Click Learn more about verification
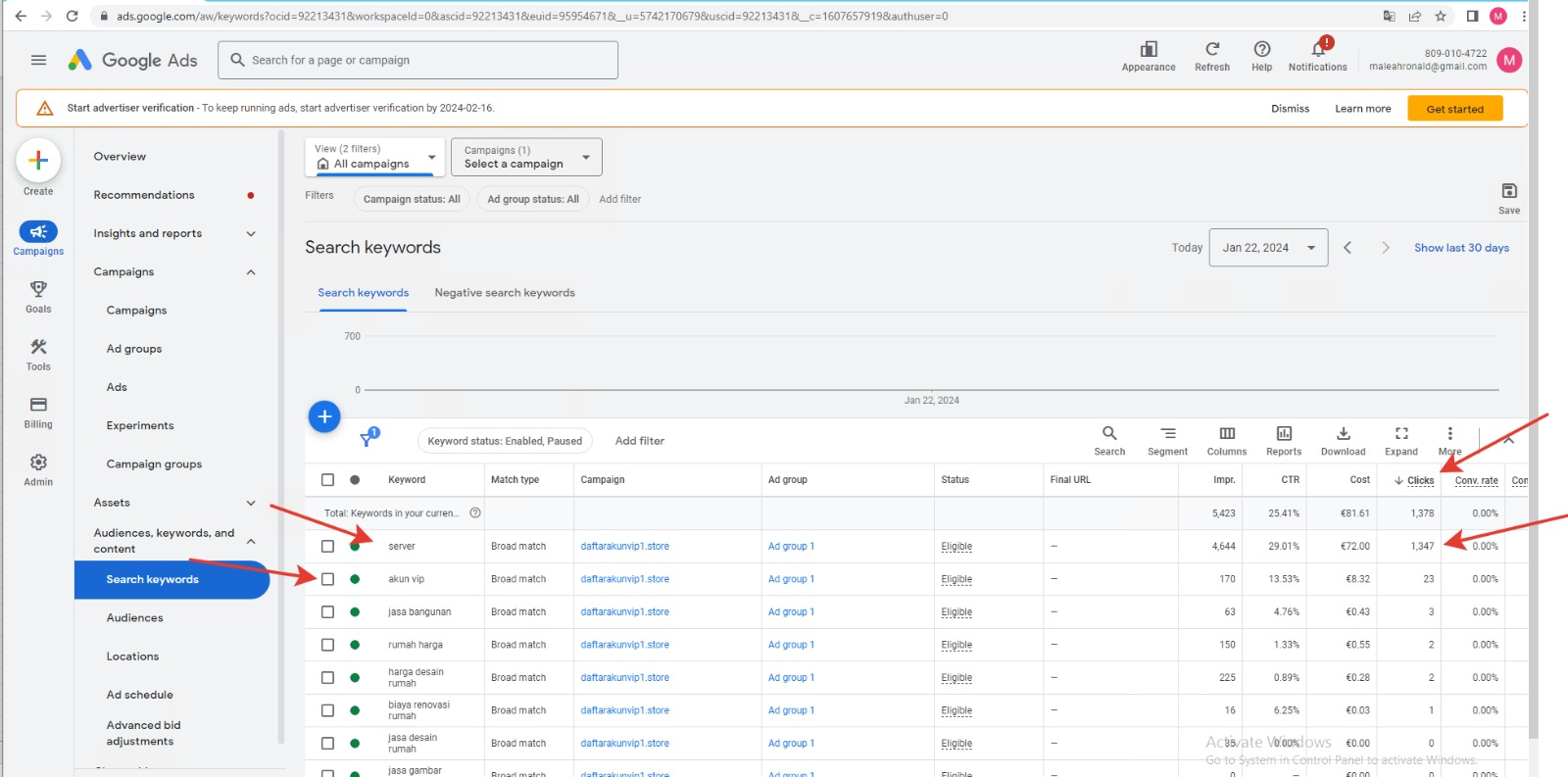 (1362, 109)
